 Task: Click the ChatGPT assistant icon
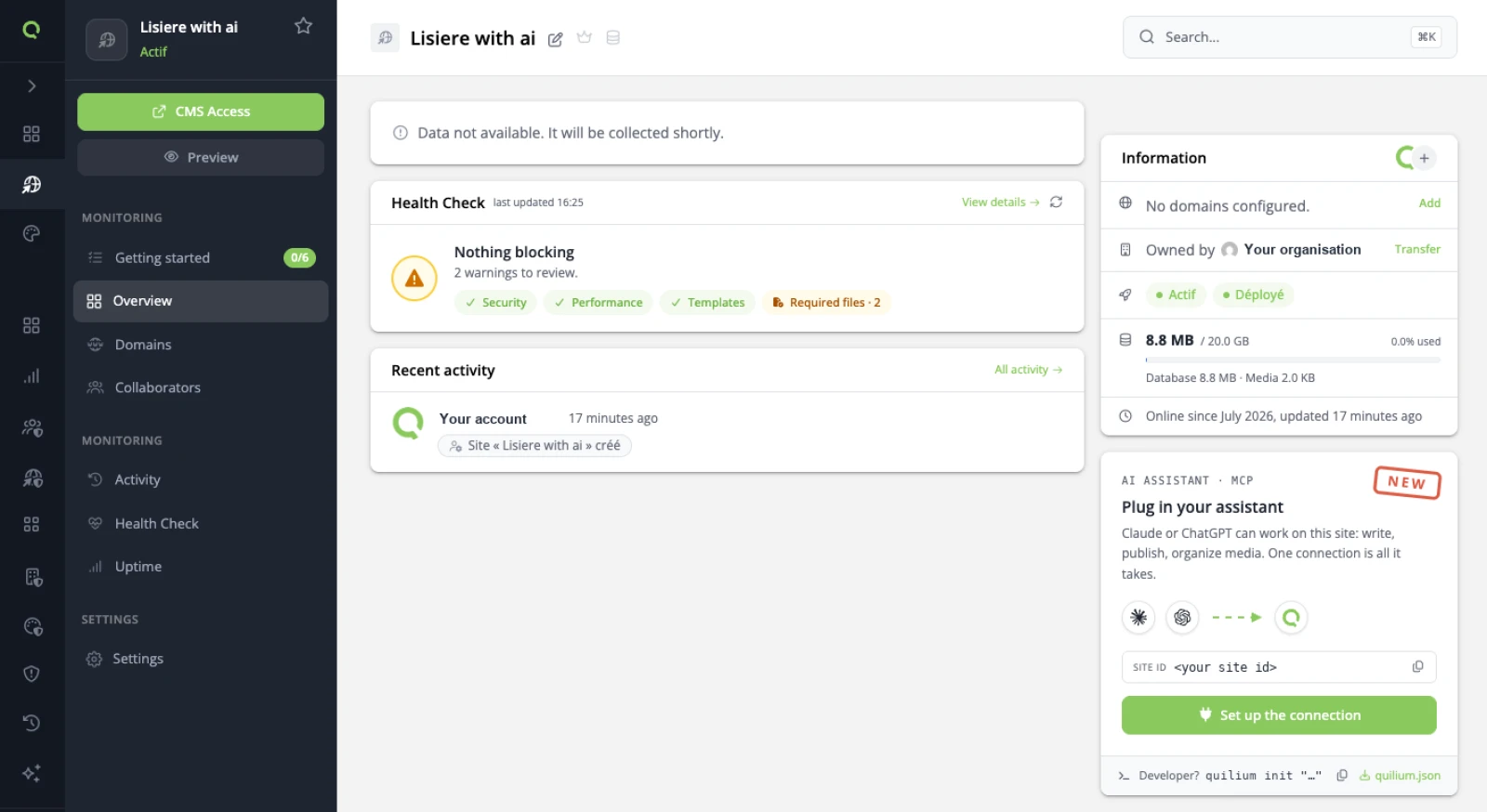(x=1182, y=617)
